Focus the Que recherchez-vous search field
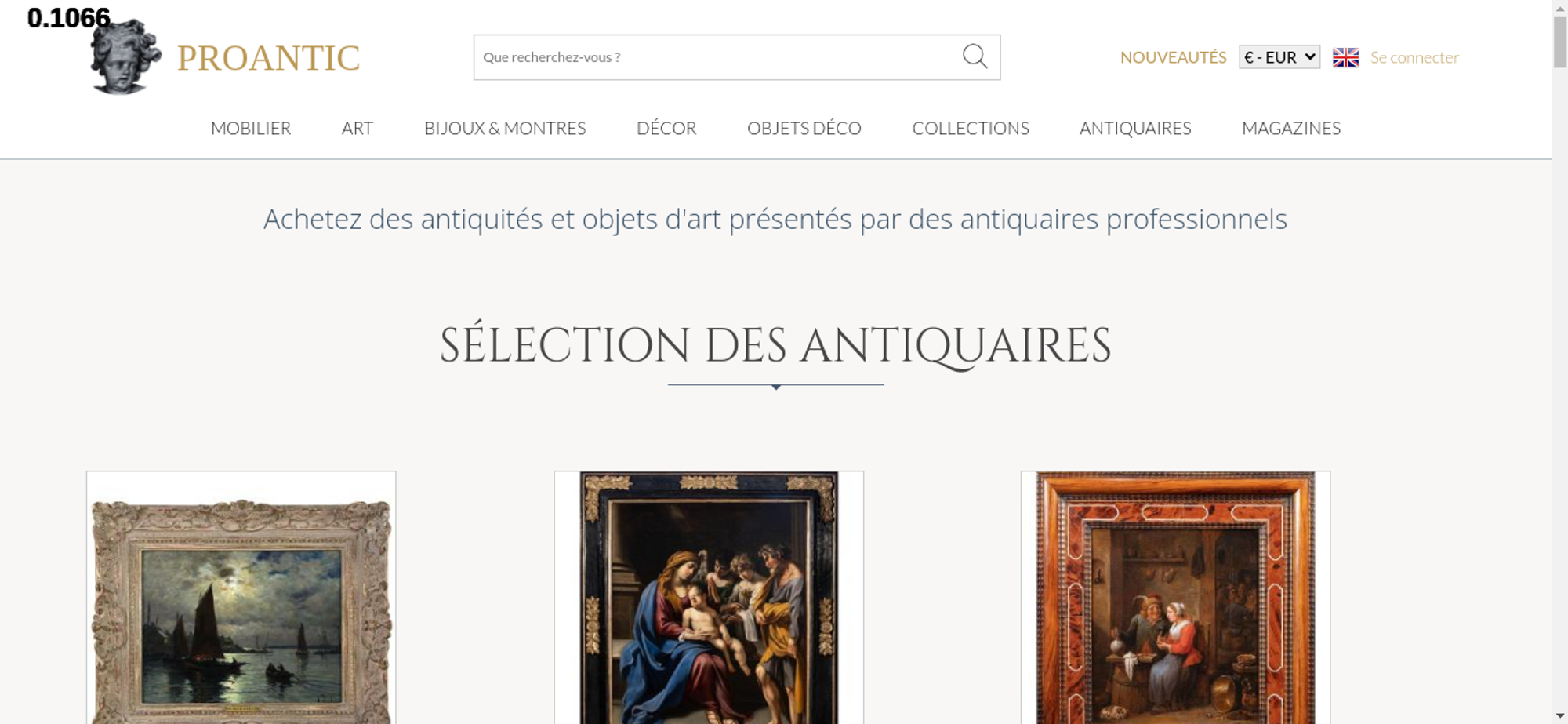 pos(717,57)
